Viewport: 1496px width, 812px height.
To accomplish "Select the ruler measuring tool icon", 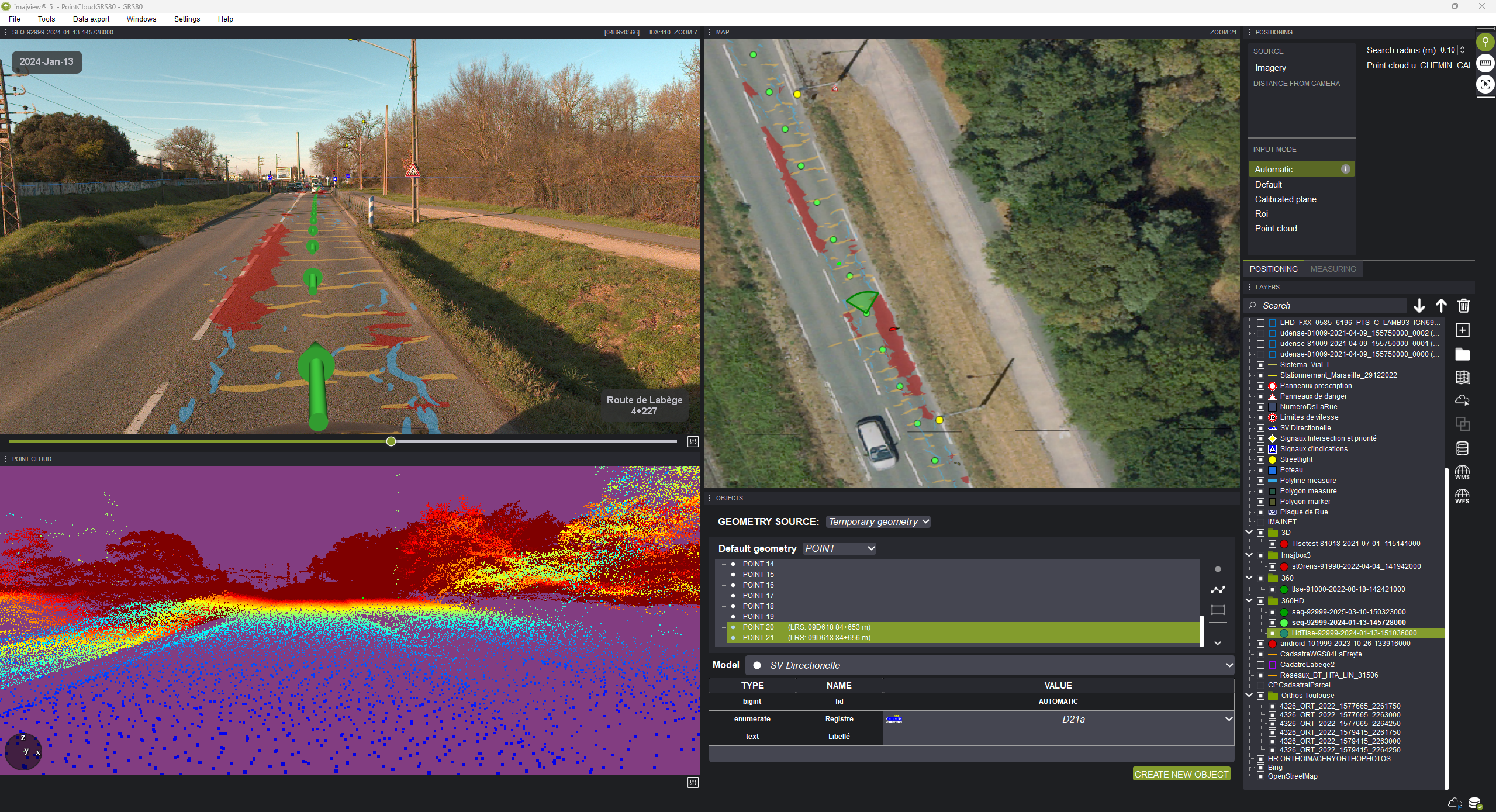I will [1485, 63].
